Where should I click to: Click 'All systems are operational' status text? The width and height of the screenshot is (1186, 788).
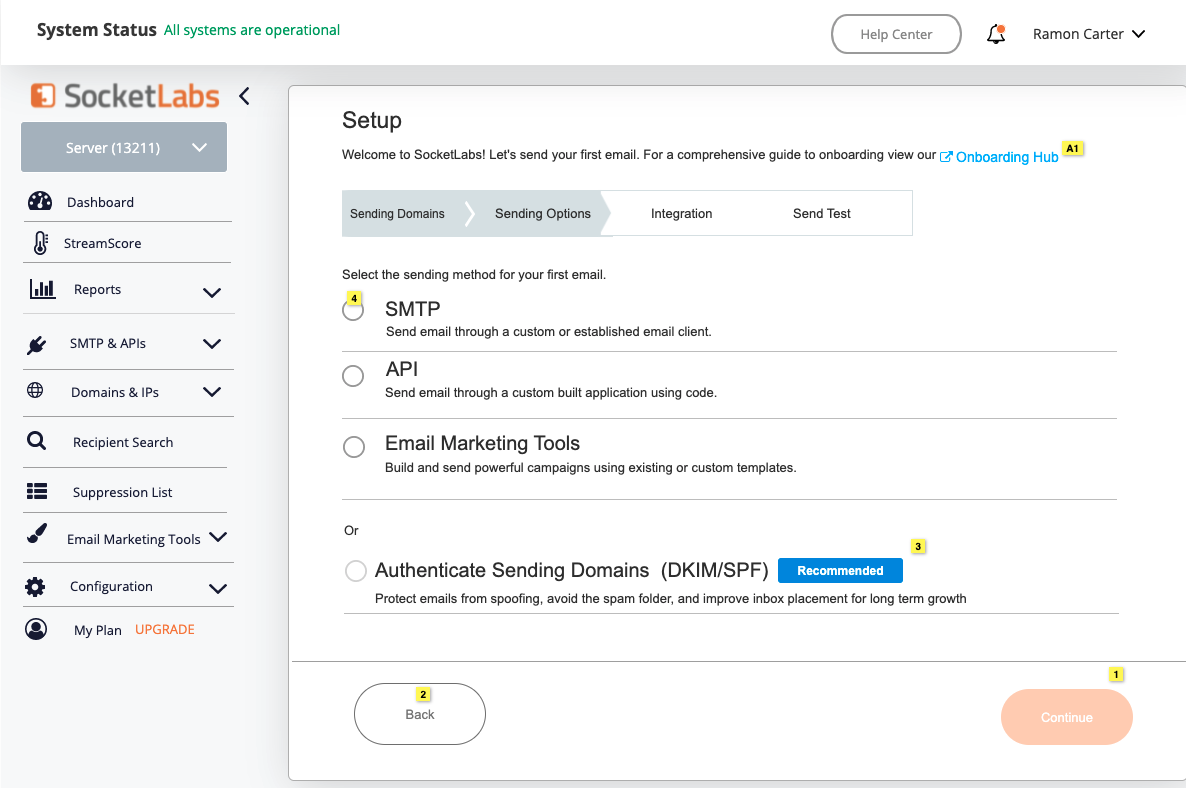pos(252,30)
